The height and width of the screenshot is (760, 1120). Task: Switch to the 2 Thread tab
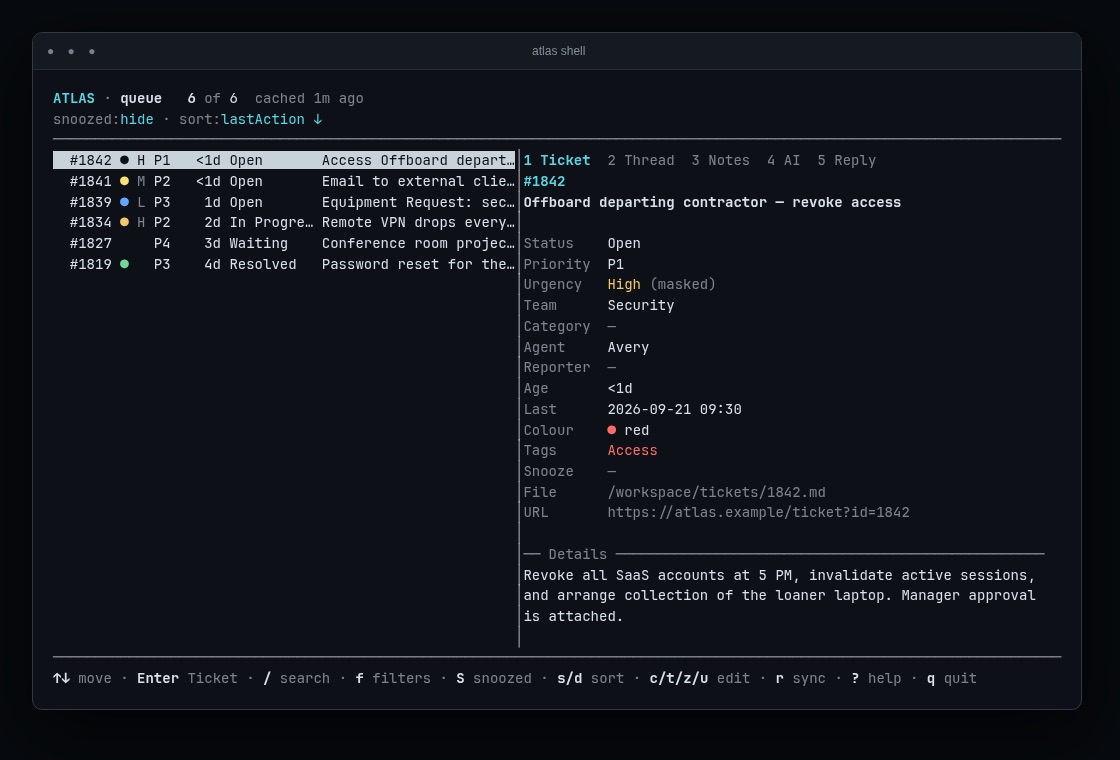641,160
